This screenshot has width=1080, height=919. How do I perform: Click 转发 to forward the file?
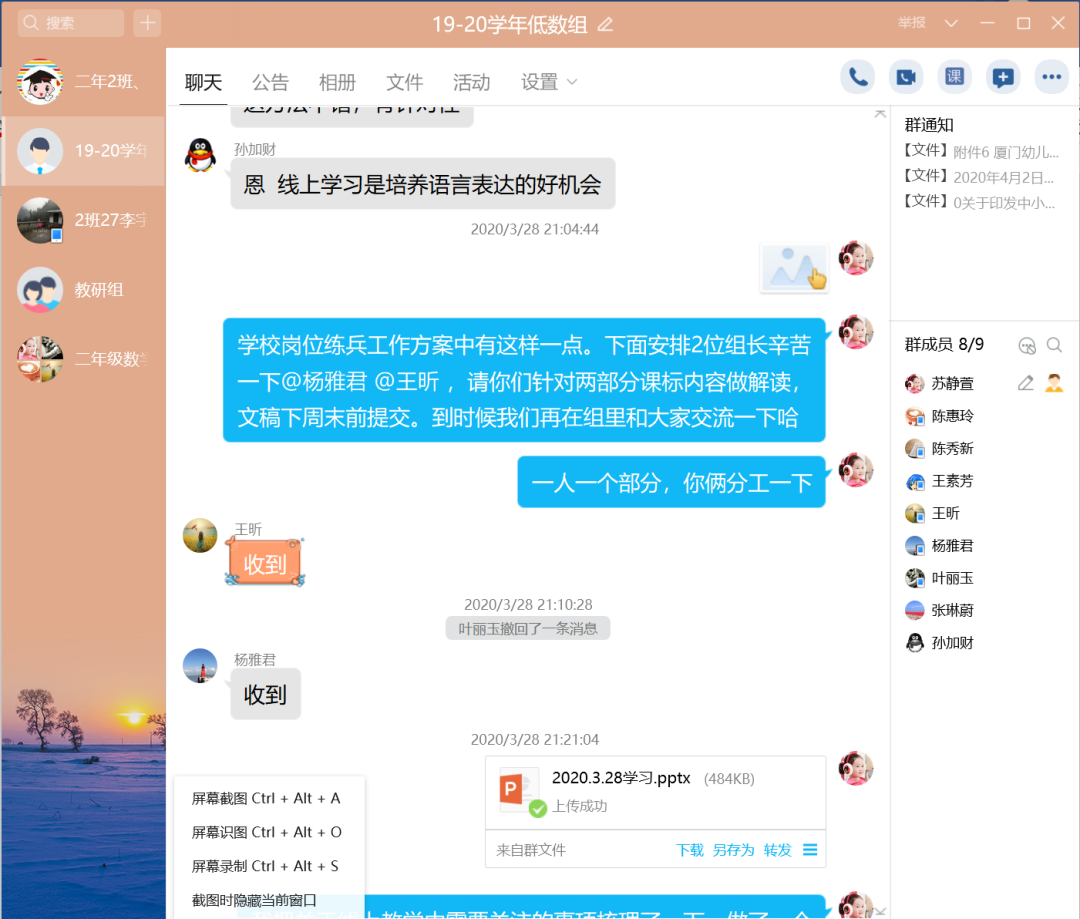point(777,850)
